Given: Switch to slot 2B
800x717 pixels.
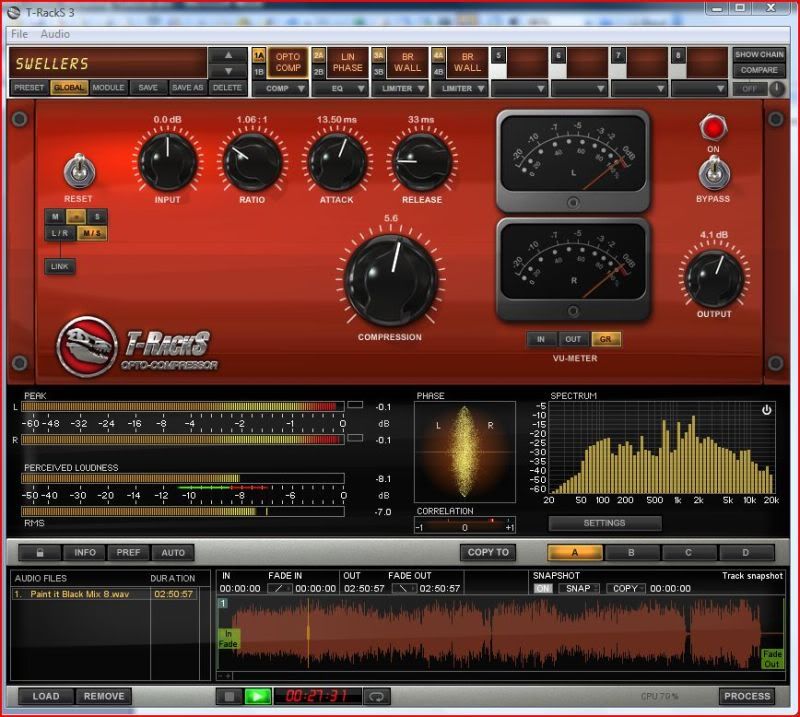Looking at the screenshot, I should [x=318, y=72].
